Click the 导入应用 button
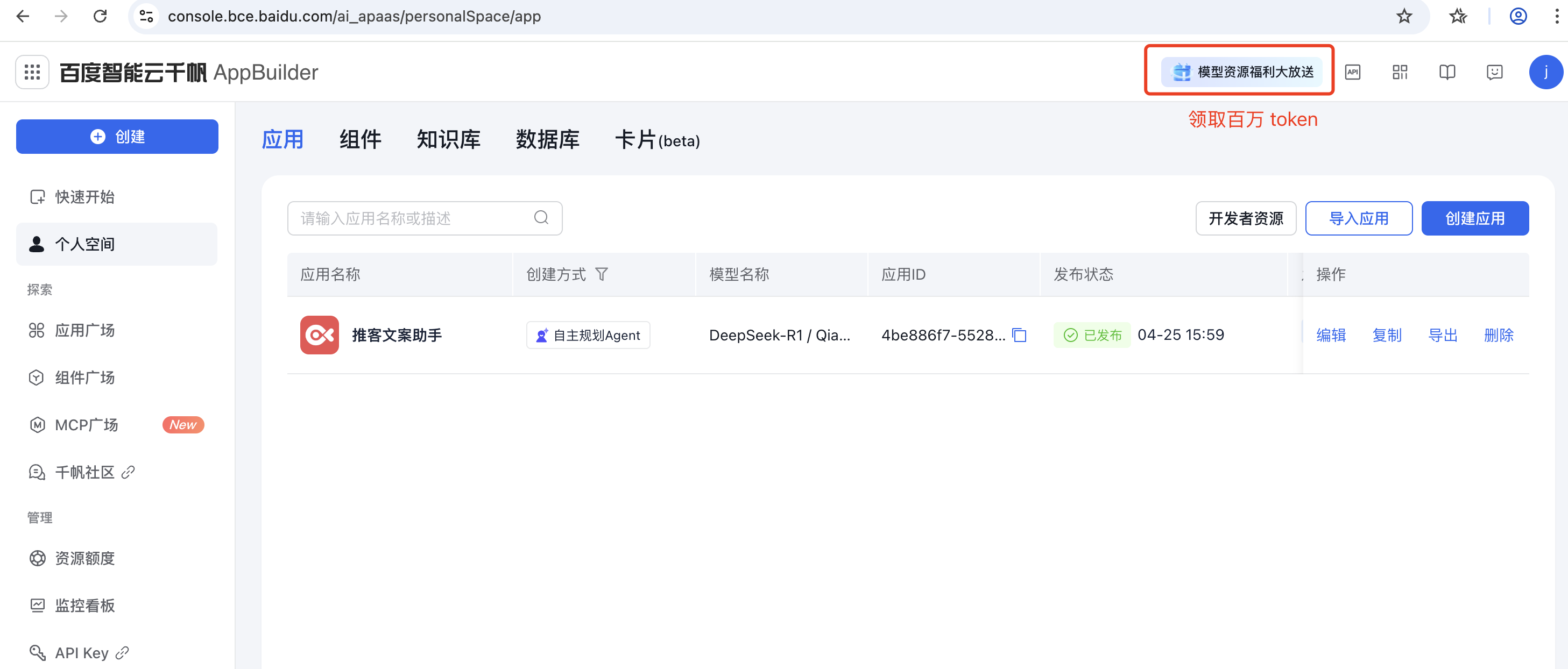This screenshot has height=669, width=1568. 1359,218
